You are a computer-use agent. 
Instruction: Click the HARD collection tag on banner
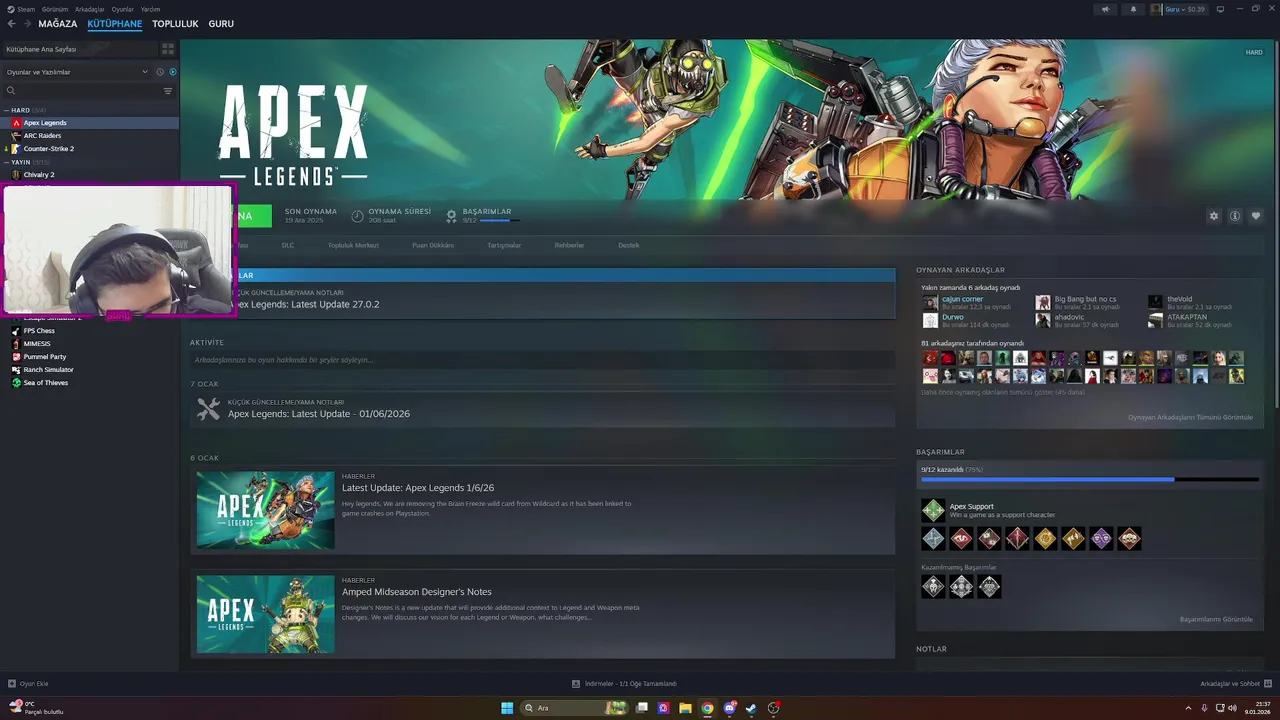(x=1254, y=52)
